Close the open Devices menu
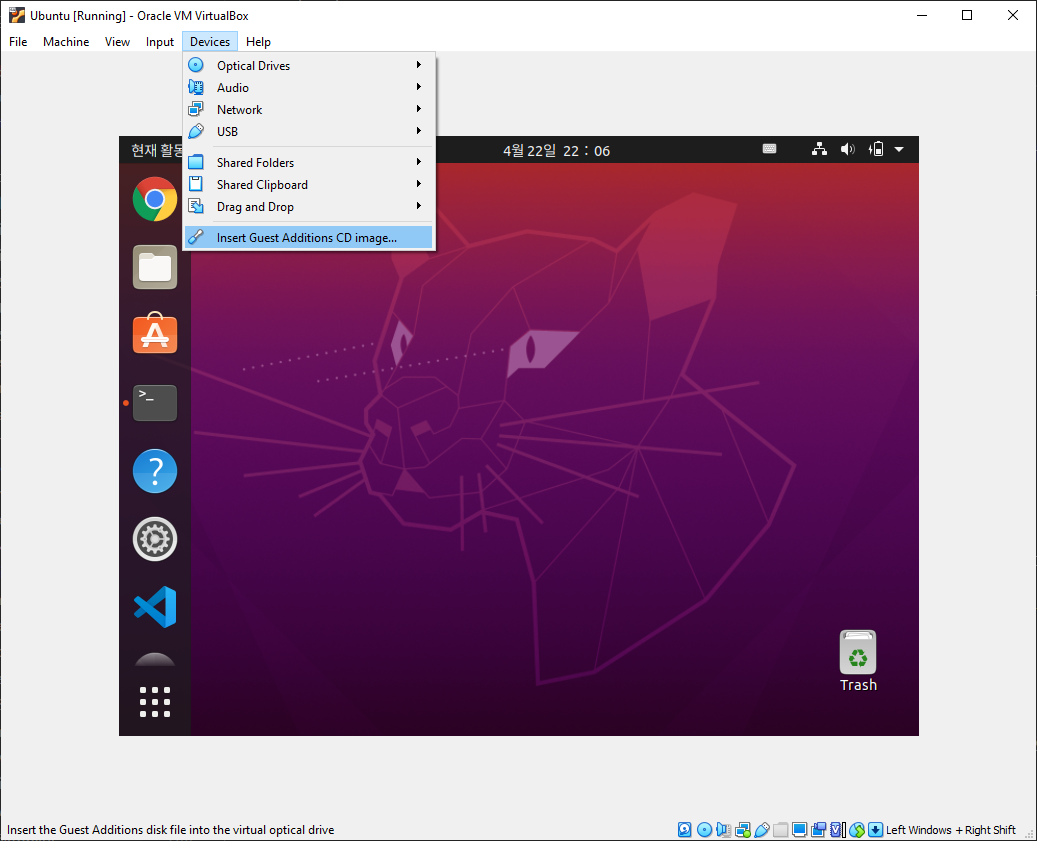 [210, 42]
